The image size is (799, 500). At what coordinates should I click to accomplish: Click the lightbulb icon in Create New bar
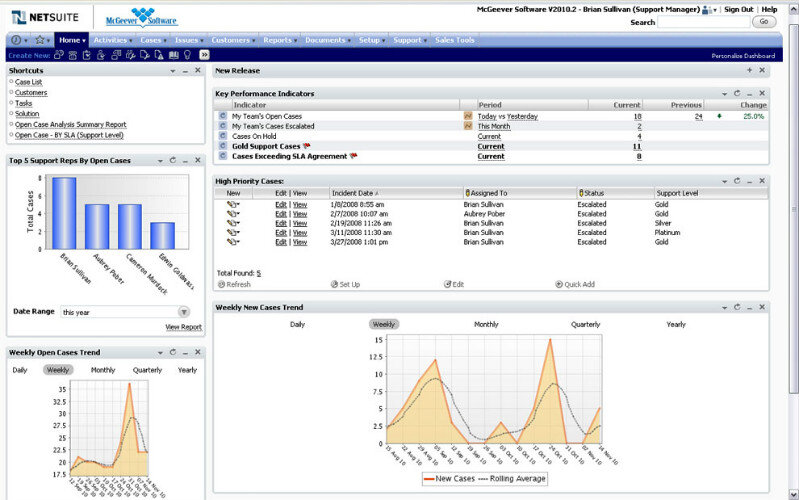pos(186,55)
